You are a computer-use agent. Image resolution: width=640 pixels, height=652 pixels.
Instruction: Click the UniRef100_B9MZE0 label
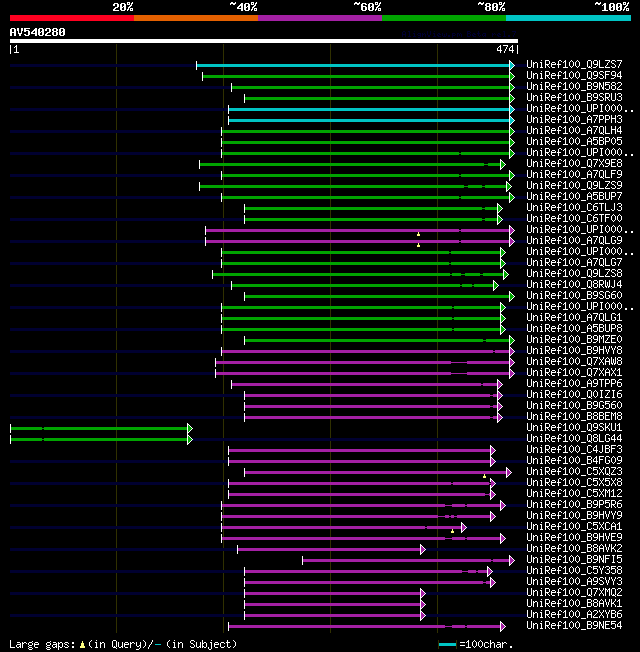(x=574, y=340)
